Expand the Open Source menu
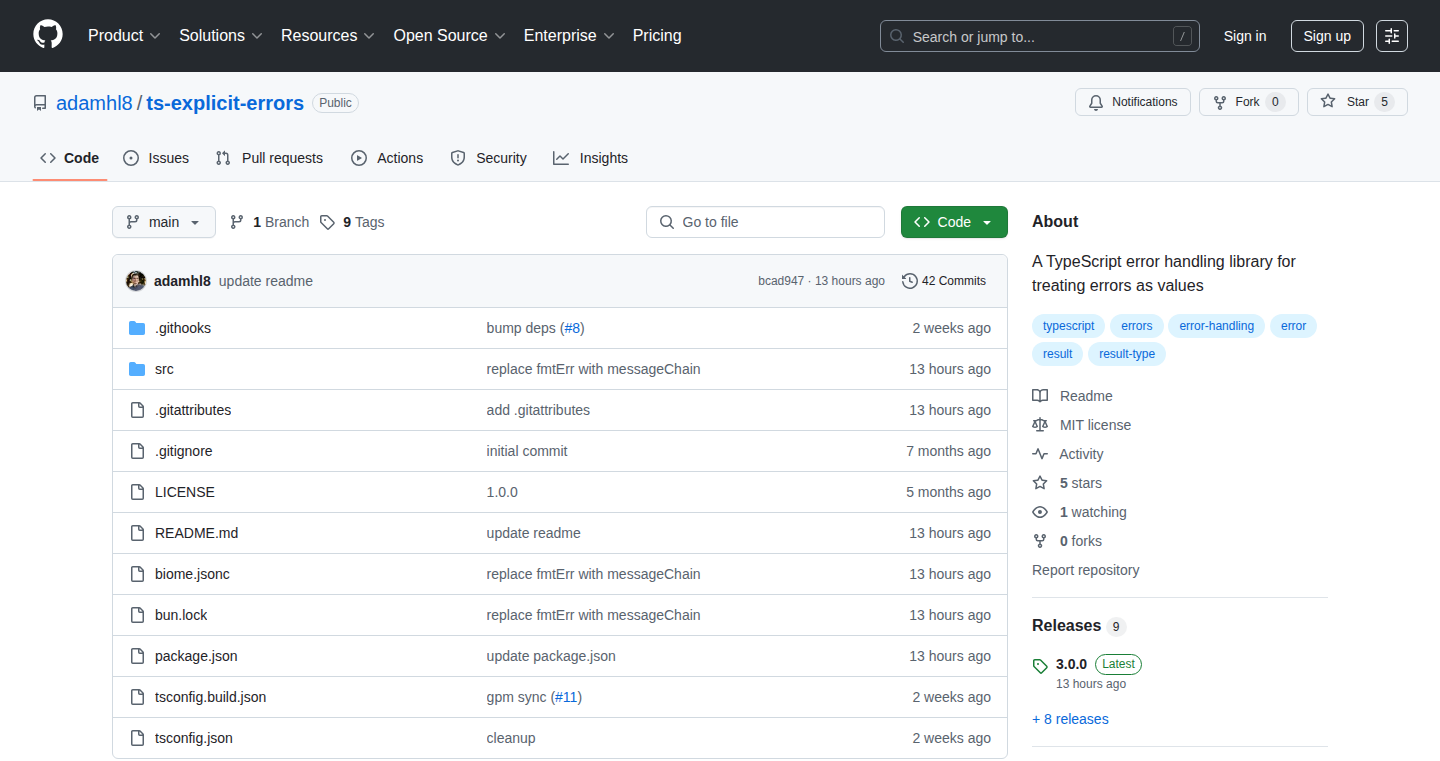 450,36
